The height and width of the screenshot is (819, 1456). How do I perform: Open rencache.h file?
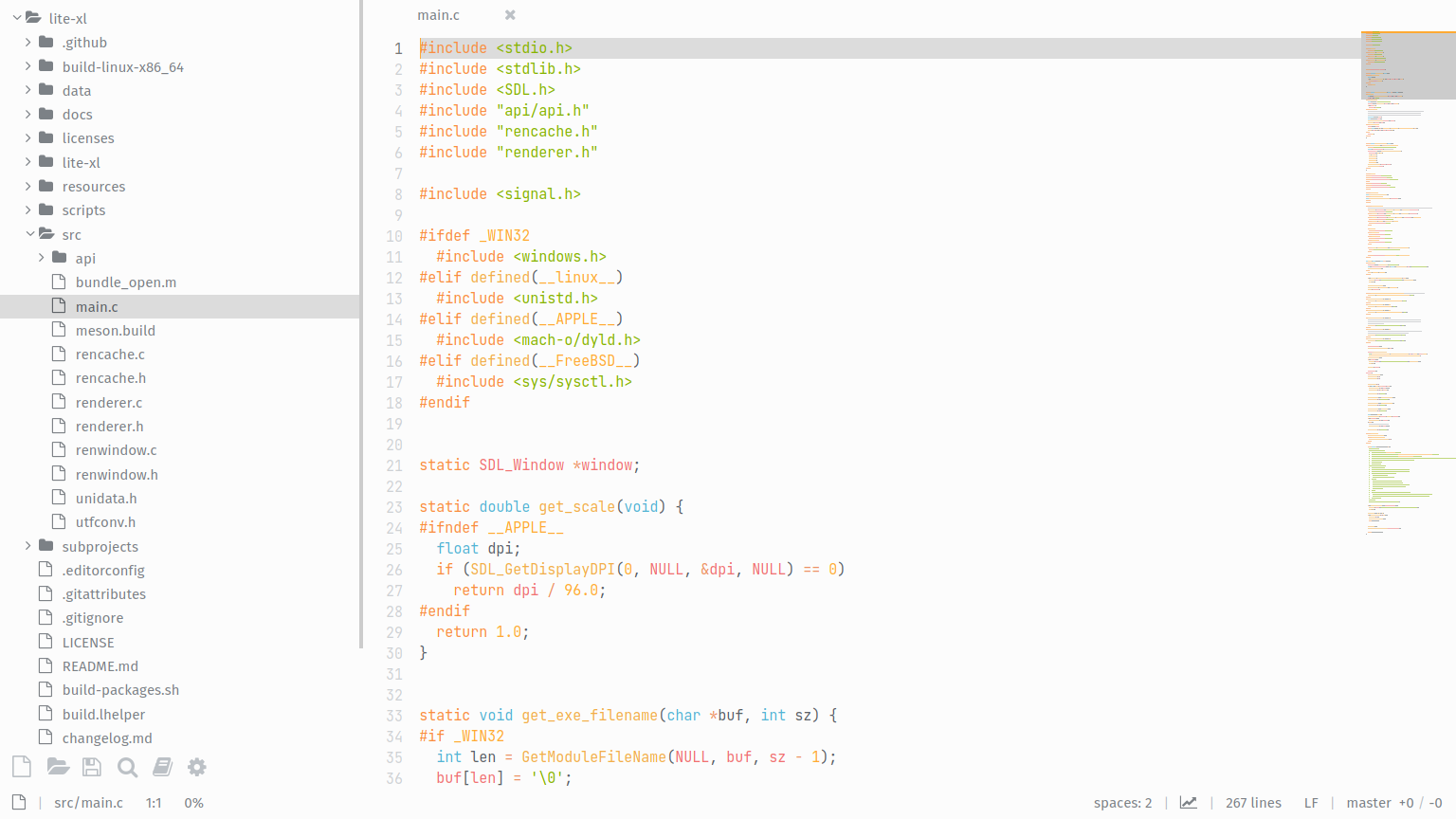coord(111,378)
